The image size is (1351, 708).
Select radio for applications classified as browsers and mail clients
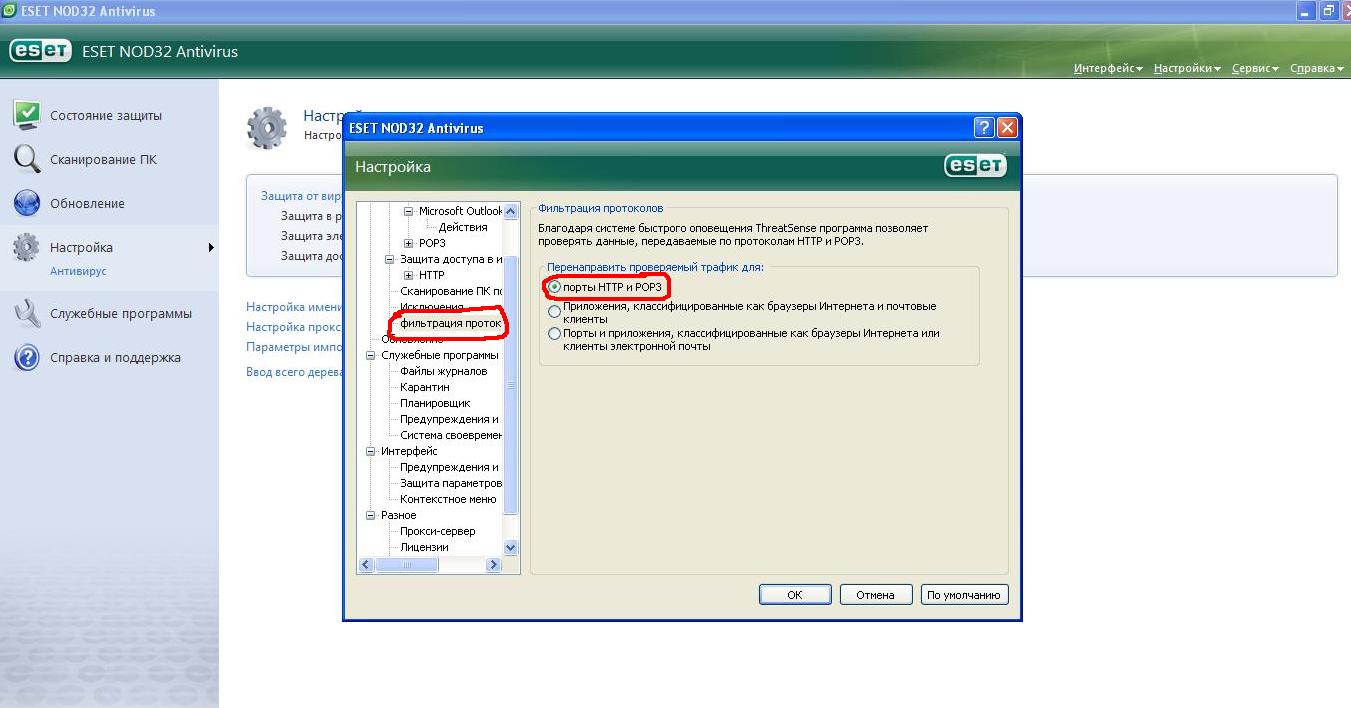(555, 312)
